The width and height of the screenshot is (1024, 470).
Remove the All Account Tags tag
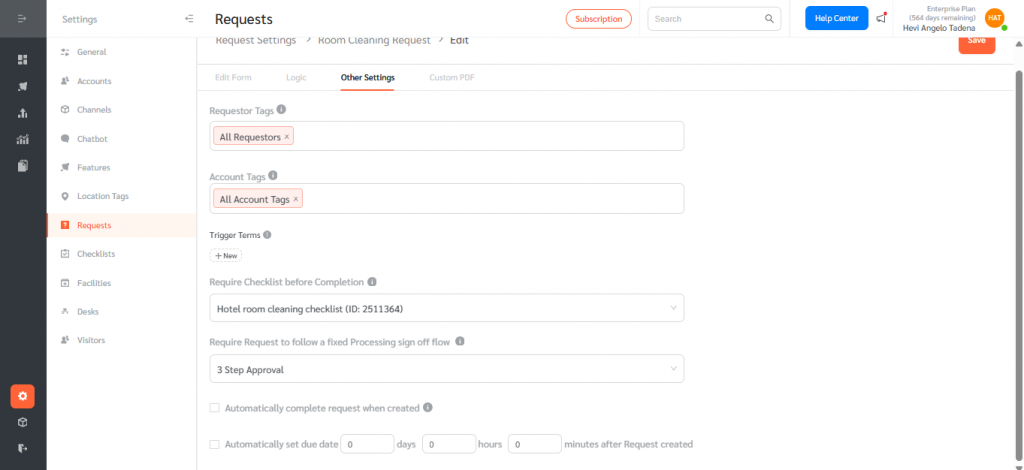296,199
